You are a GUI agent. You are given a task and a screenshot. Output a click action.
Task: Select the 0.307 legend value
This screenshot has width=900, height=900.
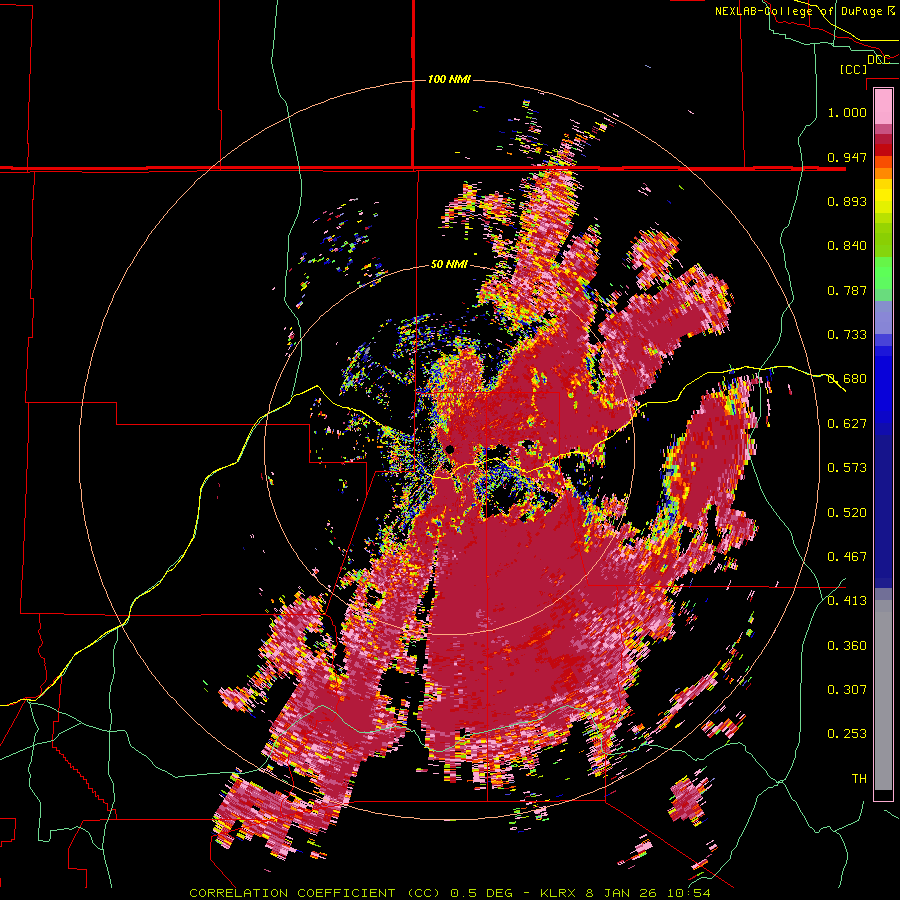point(847,690)
